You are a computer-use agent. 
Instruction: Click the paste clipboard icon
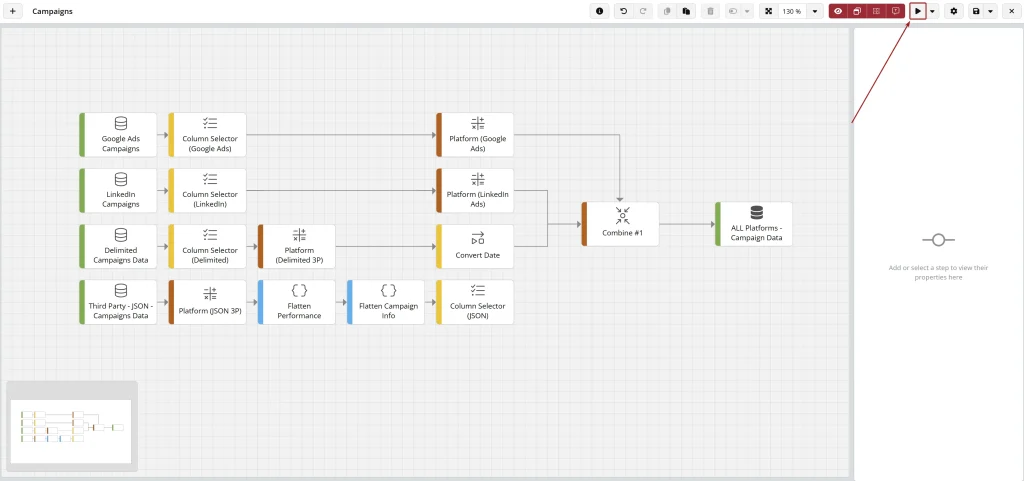686,11
